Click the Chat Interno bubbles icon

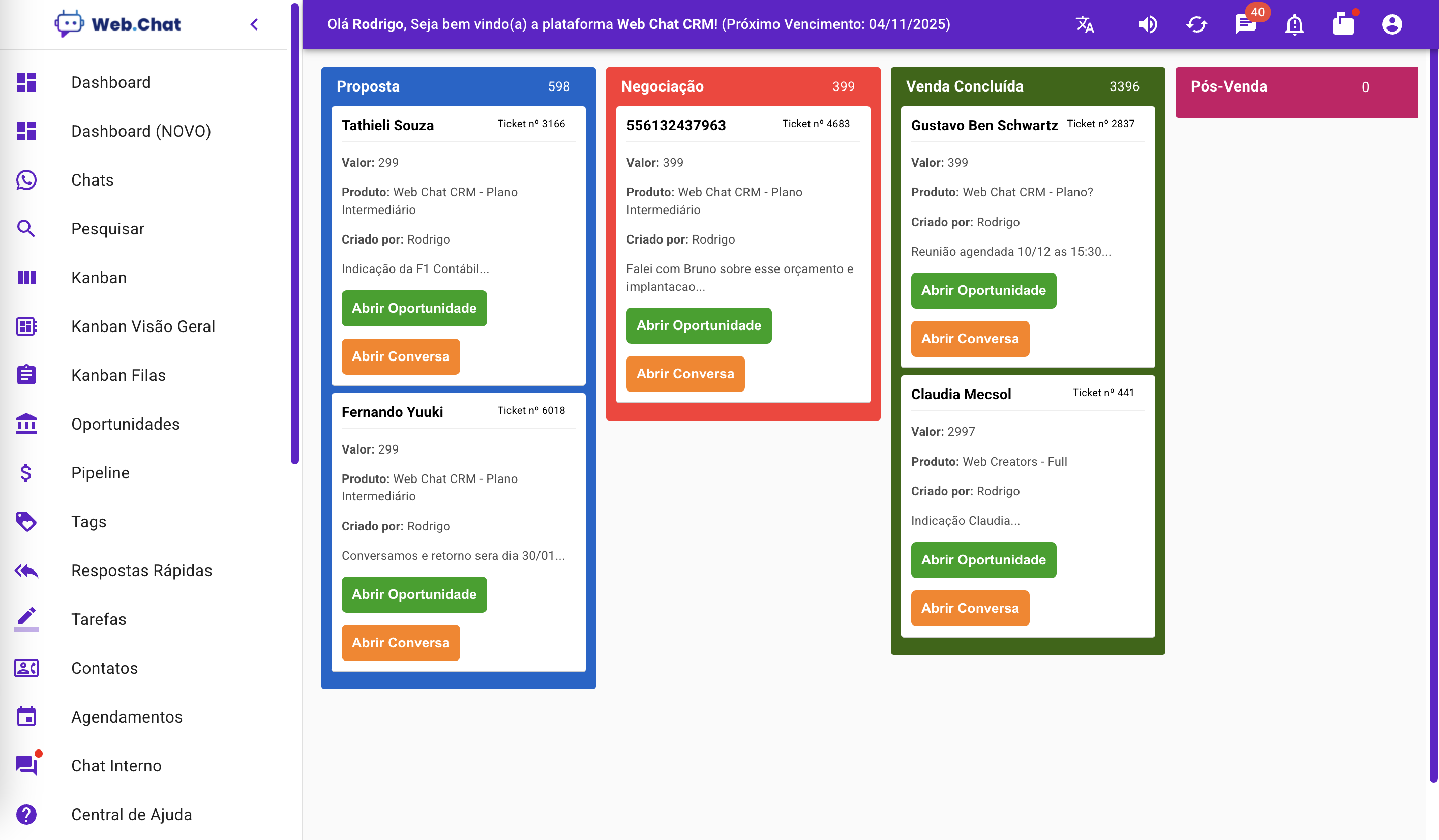point(27,764)
